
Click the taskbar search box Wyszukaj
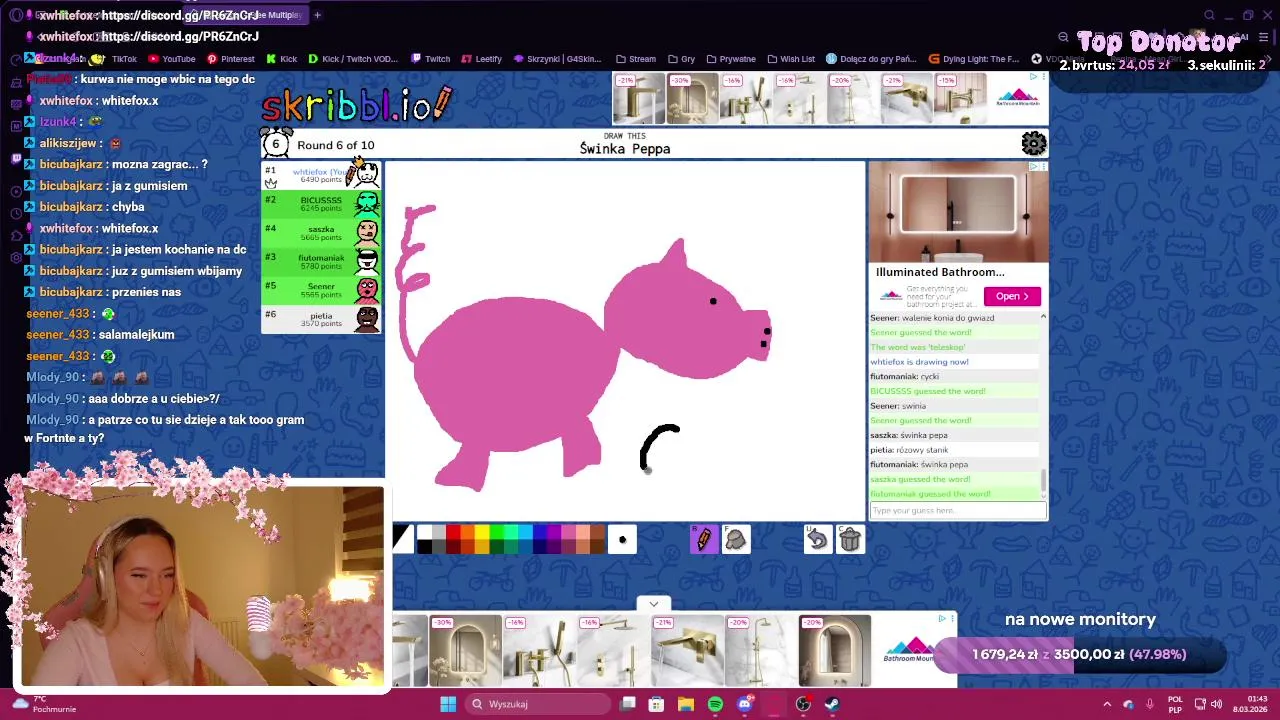(538, 704)
